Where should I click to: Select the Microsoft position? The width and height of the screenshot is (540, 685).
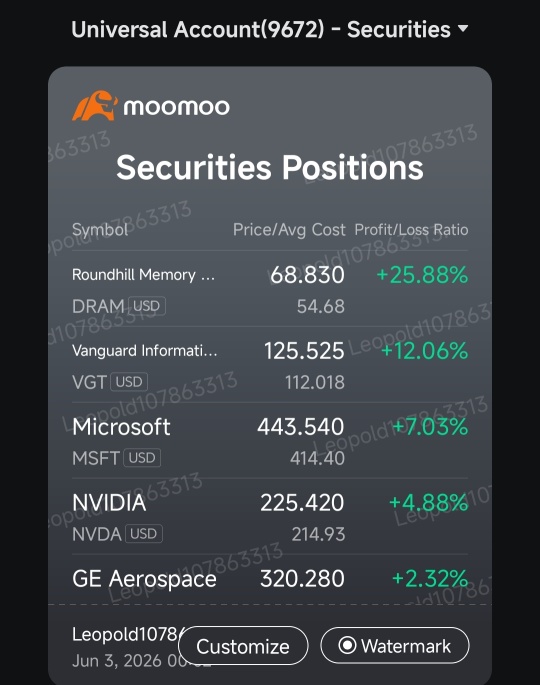pos(270,440)
